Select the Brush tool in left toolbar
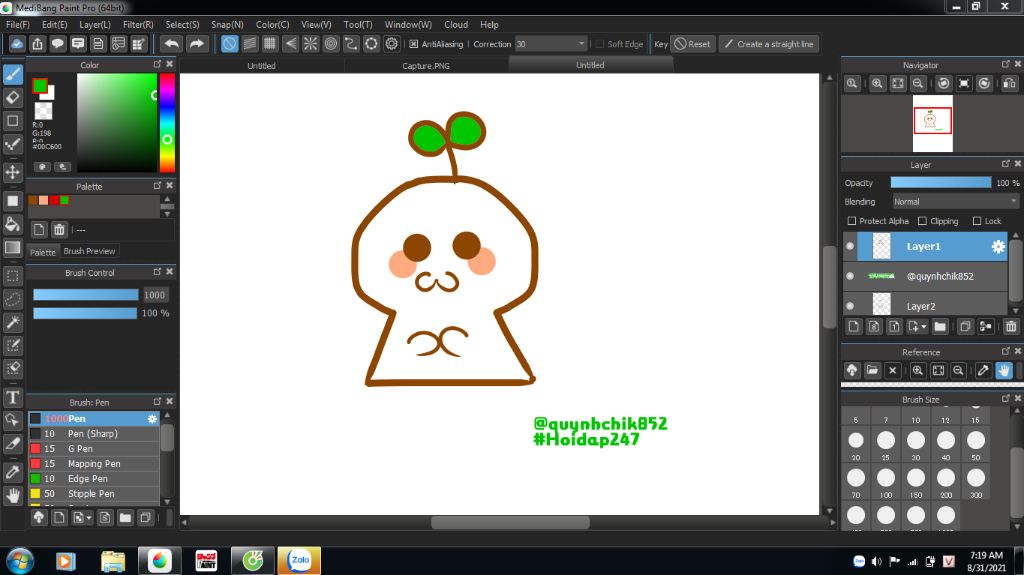The height and width of the screenshot is (575, 1024). pos(12,74)
